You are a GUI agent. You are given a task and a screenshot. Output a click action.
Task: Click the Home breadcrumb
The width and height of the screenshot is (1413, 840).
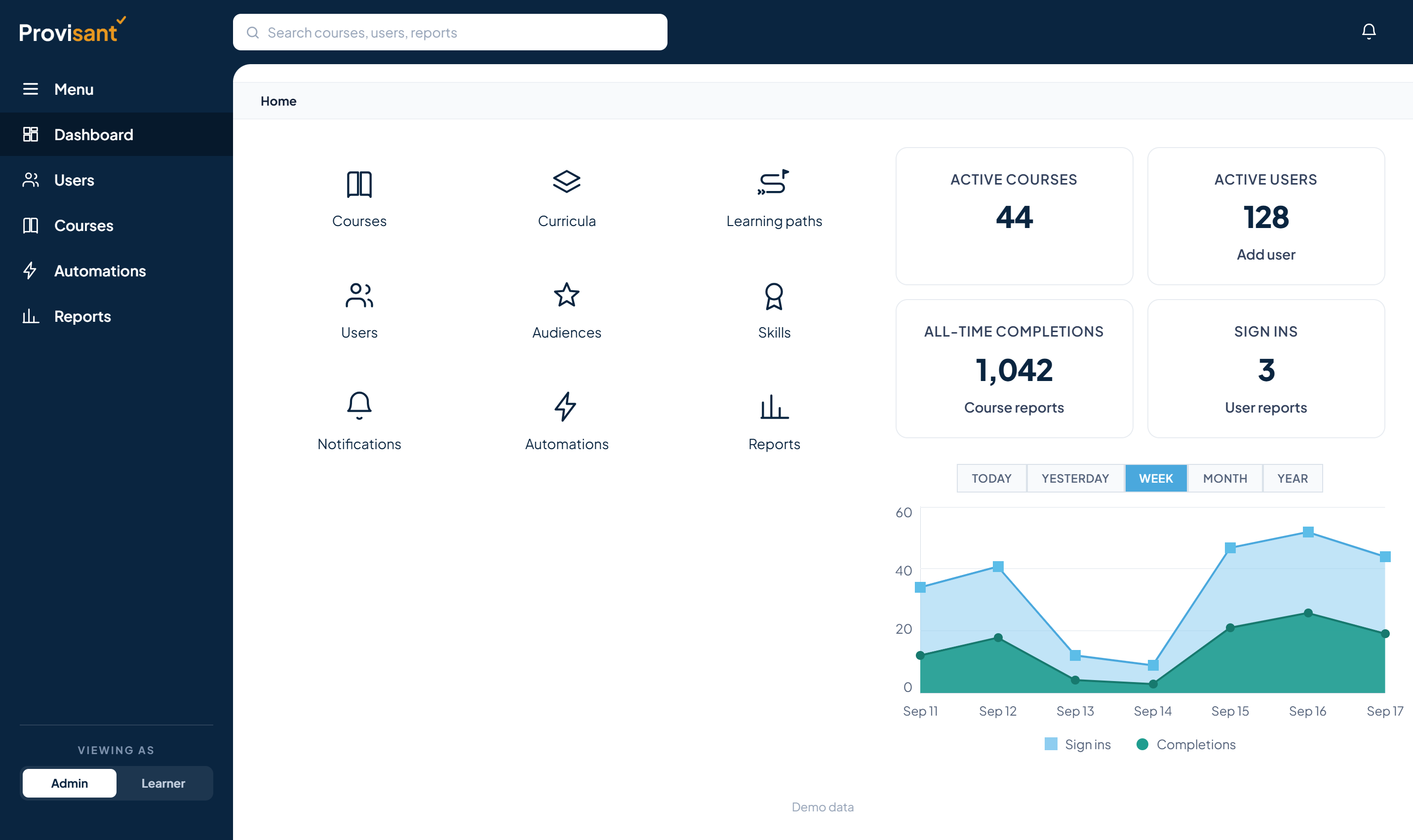coord(278,101)
